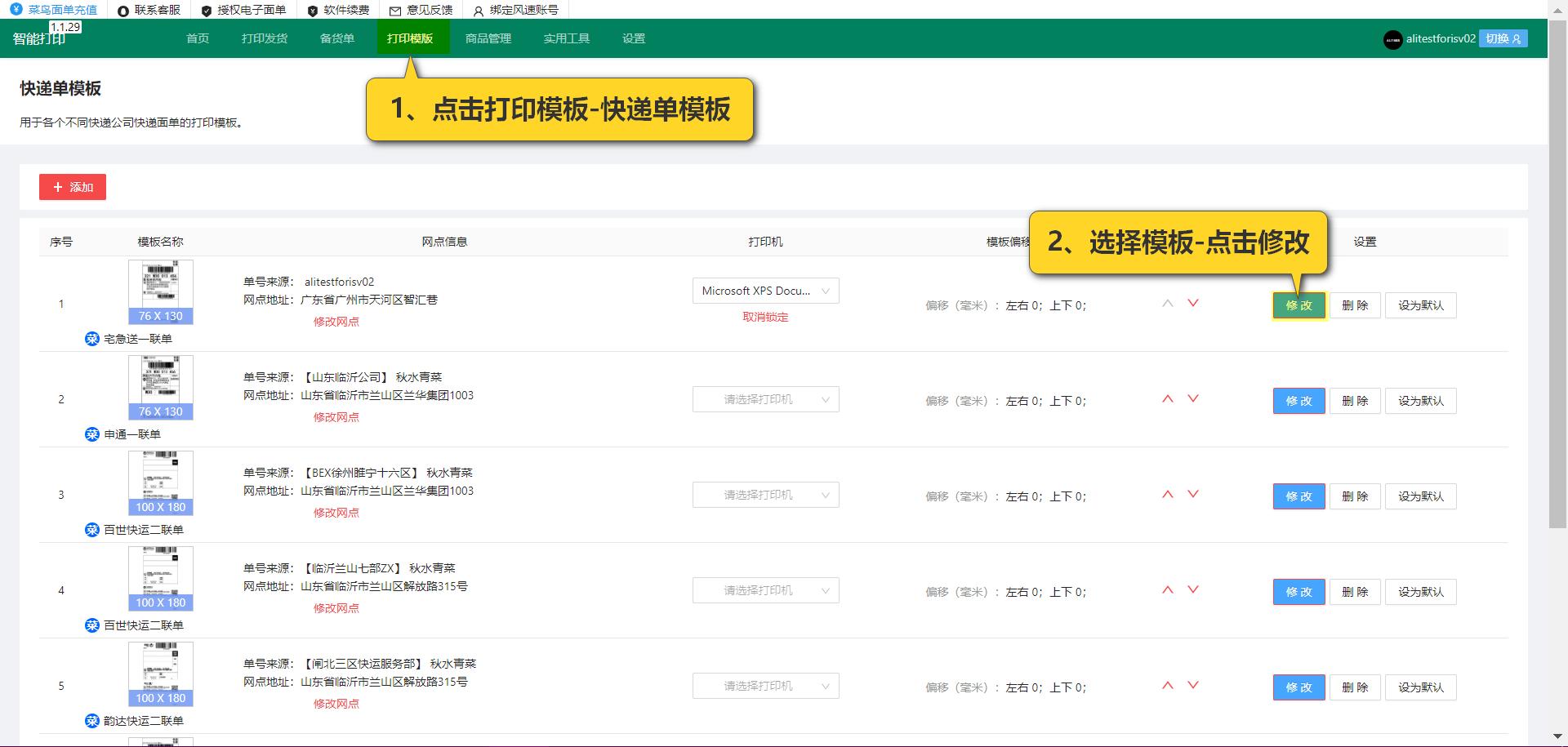Screen dimensions: 1568x747
Task: Click 修改网点 link for 申通一联单
Action: (x=336, y=416)
